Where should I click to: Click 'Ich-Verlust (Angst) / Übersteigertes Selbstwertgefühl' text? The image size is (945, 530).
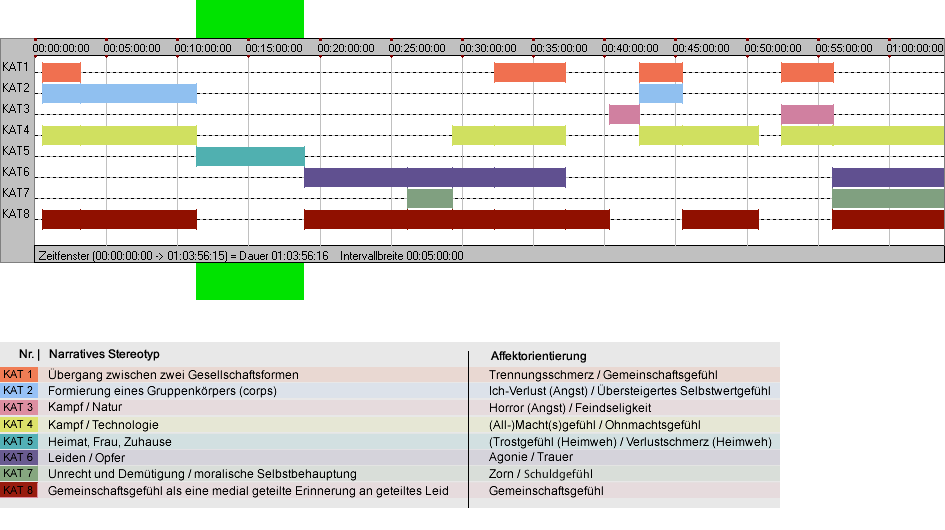(x=630, y=391)
